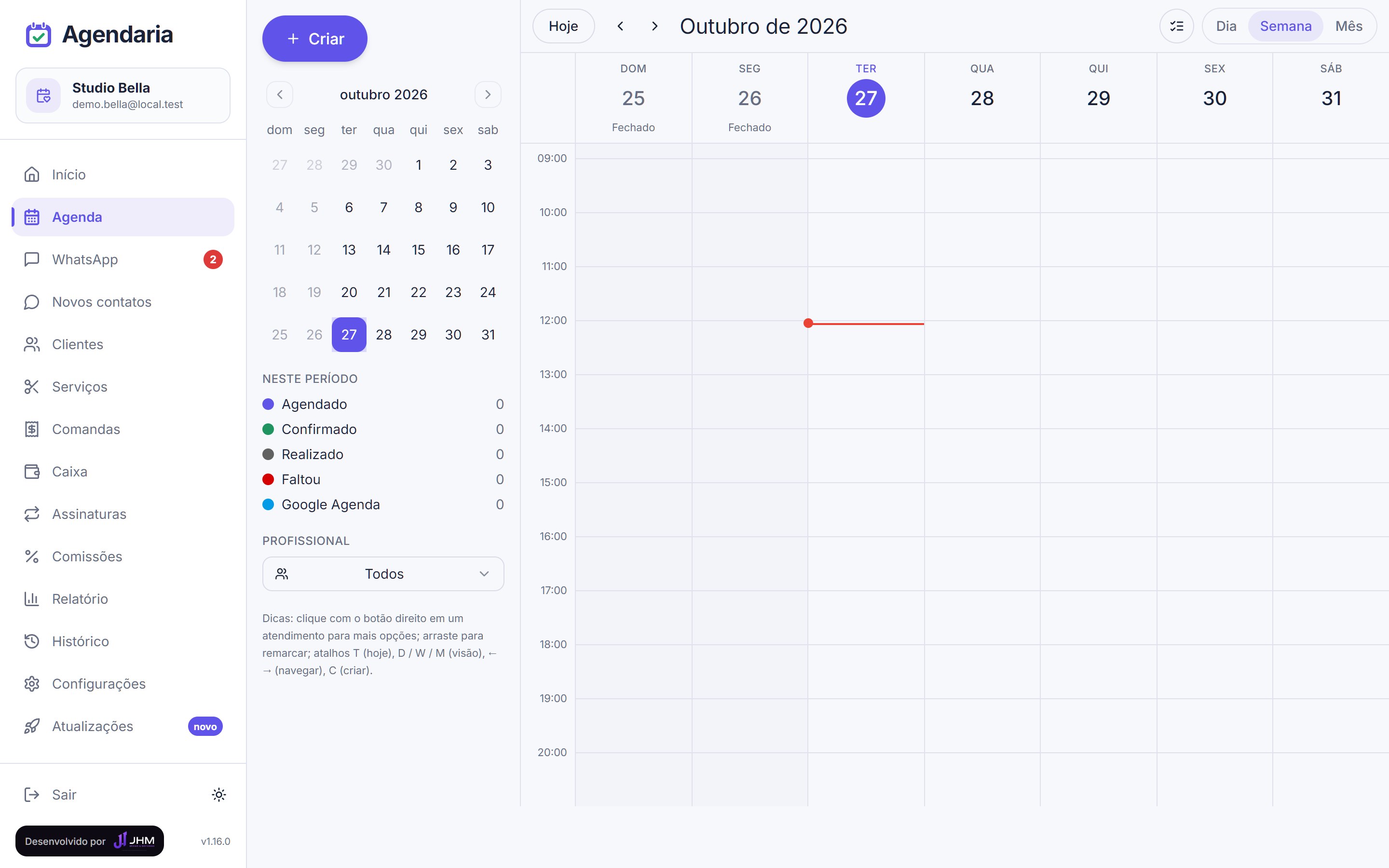Viewport: 1389px width, 868px height.
Task: Go to previous month in mini calendar
Action: click(280, 94)
